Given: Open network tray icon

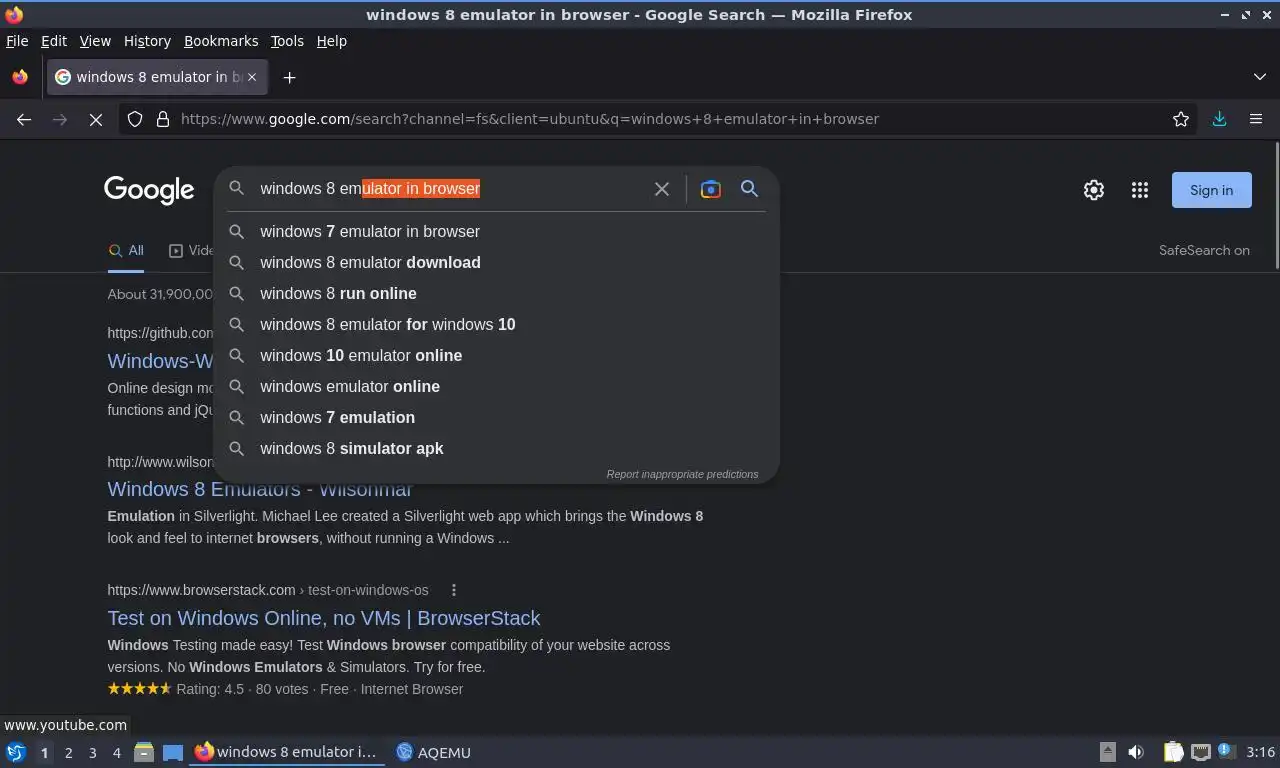Looking at the screenshot, I should 1201,752.
